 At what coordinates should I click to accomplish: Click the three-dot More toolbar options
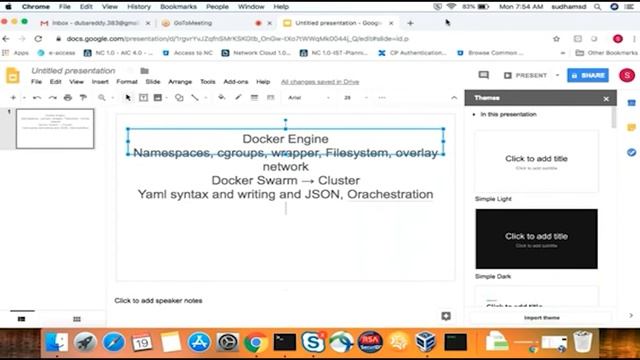coord(382,98)
